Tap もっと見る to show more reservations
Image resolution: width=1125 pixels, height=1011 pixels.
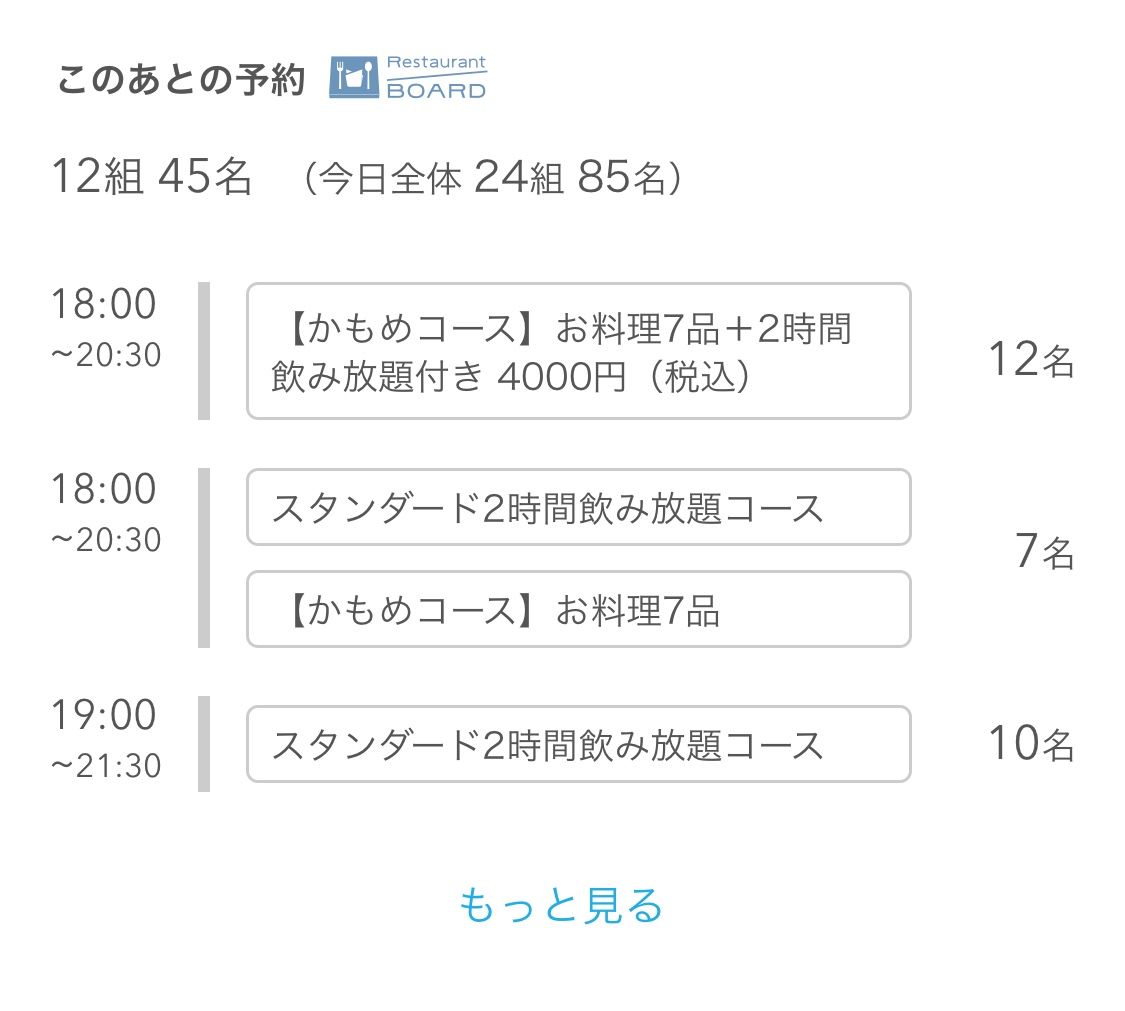point(561,905)
